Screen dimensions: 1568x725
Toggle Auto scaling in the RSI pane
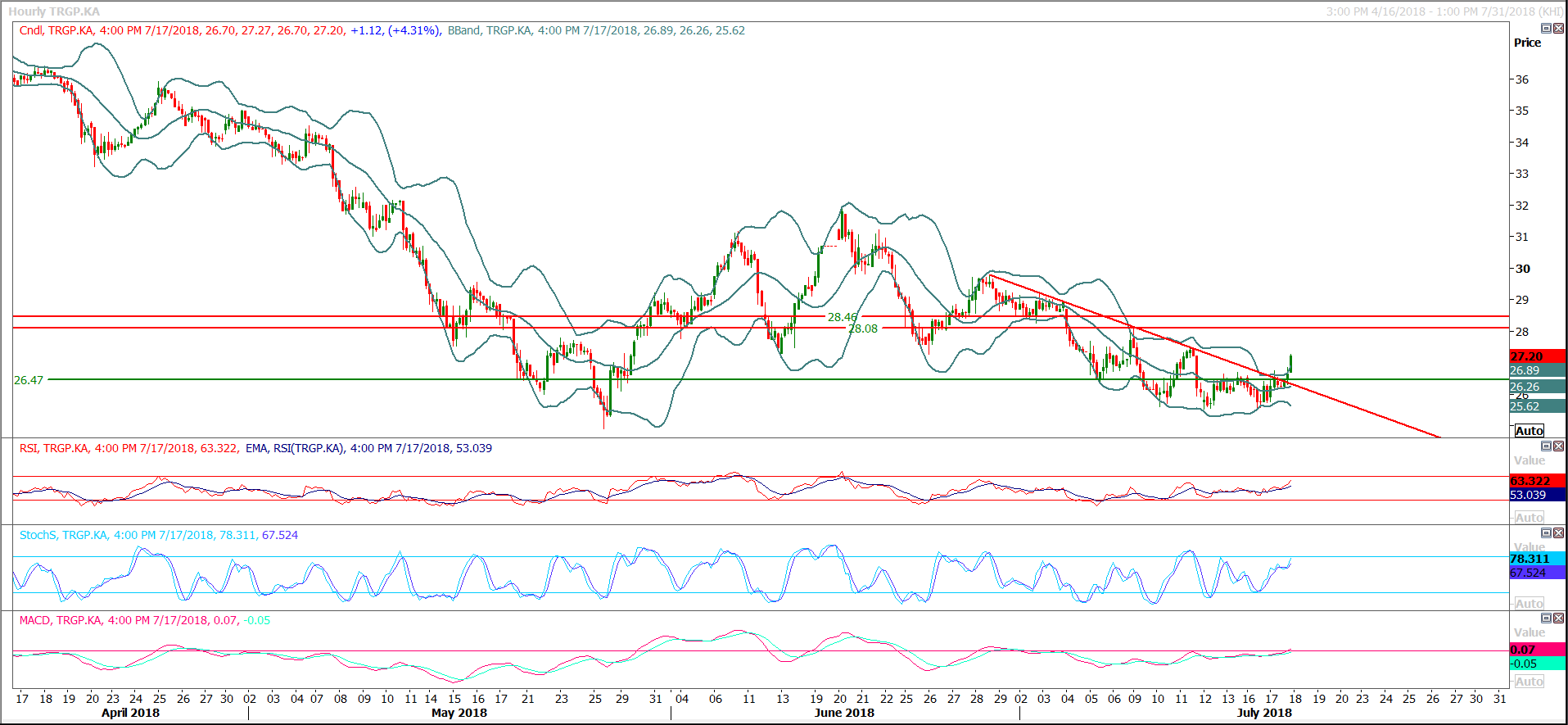coord(1529,518)
